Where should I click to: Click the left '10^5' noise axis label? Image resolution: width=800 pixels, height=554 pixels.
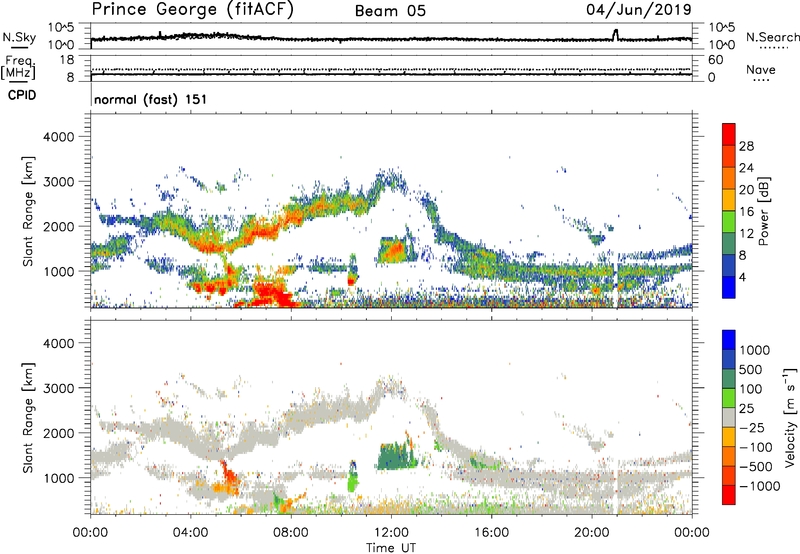(x=61, y=27)
